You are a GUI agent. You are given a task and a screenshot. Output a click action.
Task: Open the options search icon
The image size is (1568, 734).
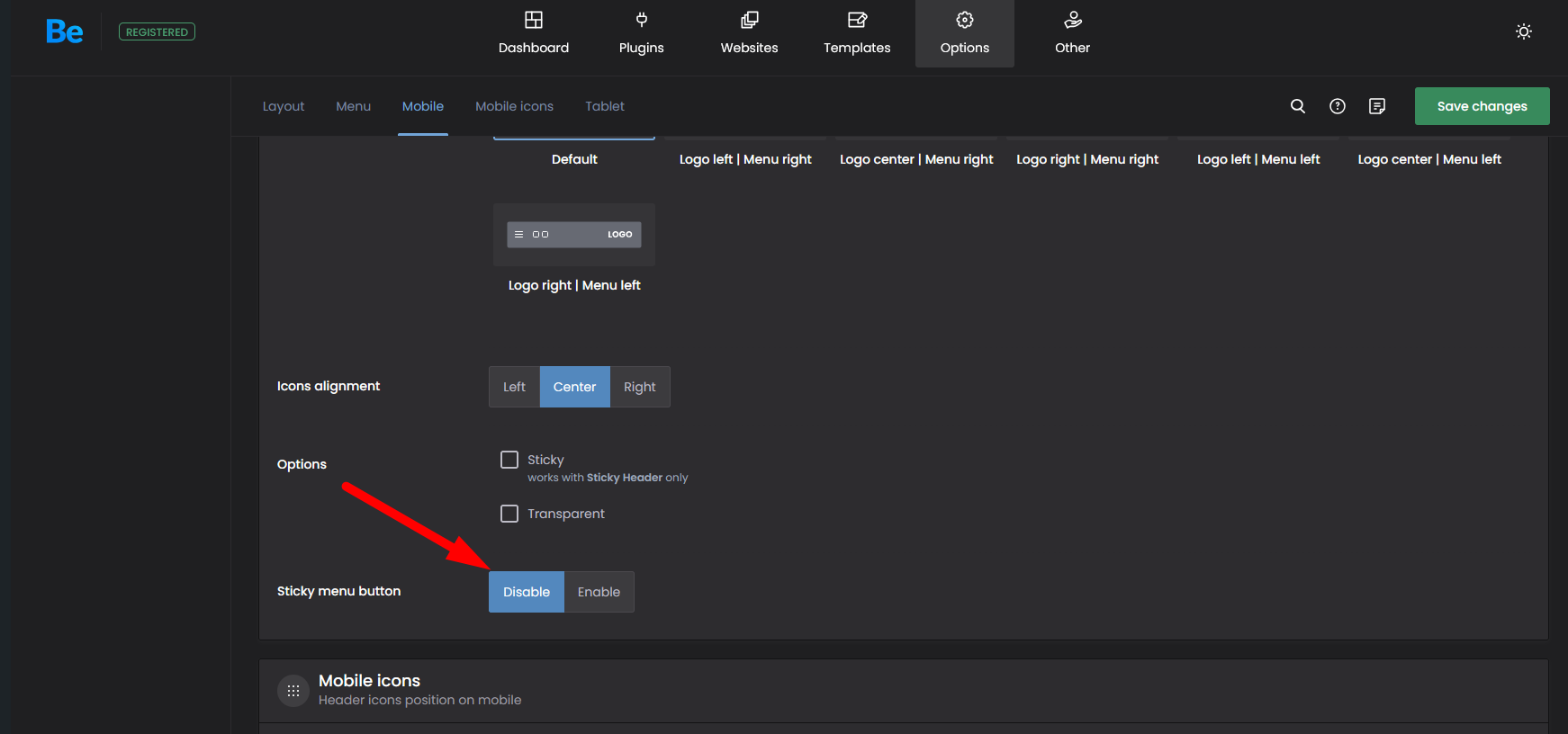pos(1298,106)
